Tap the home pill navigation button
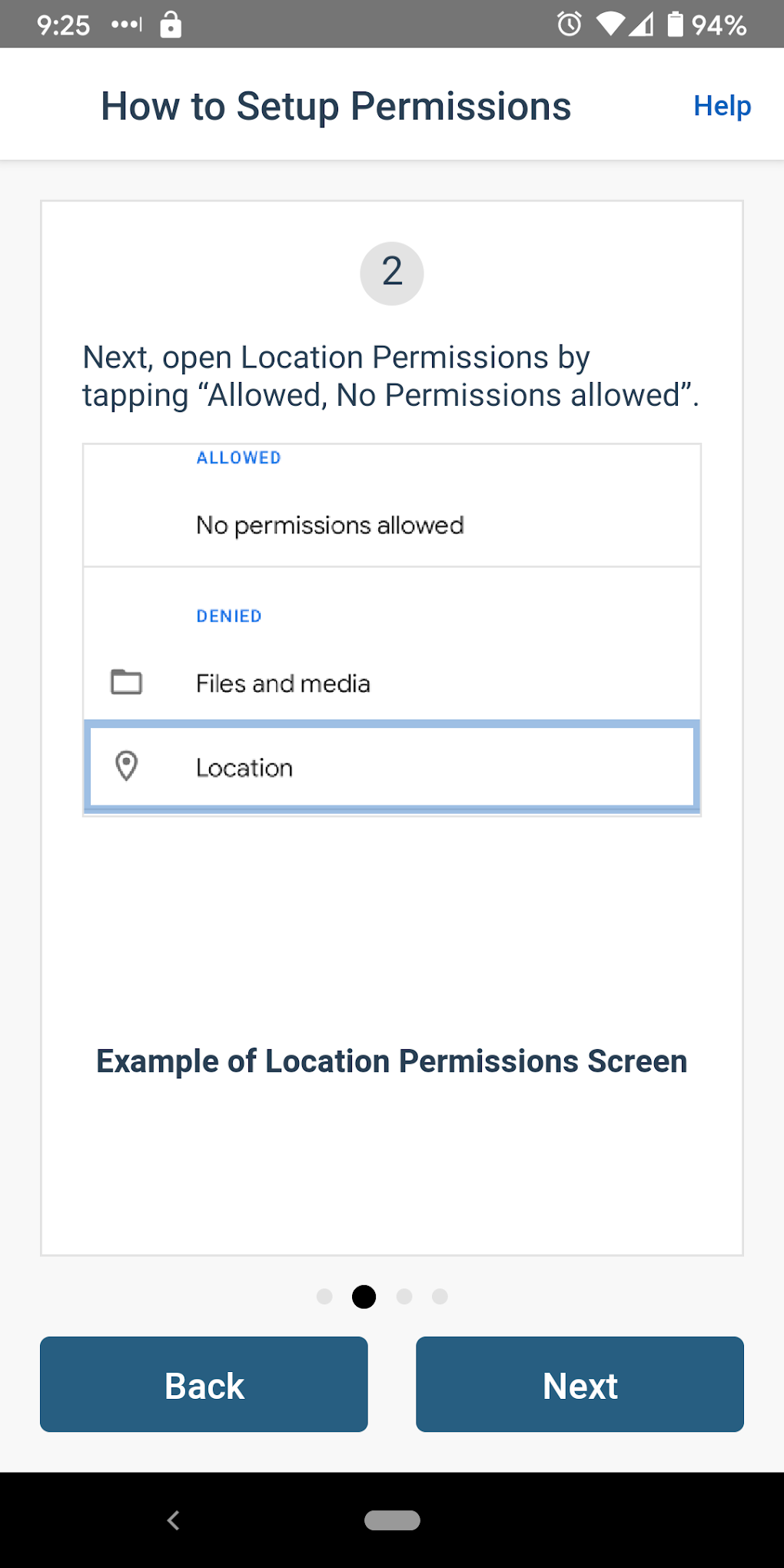Viewport: 784px width, 1568px height. pyautogui.click(x=392, y=1520)
